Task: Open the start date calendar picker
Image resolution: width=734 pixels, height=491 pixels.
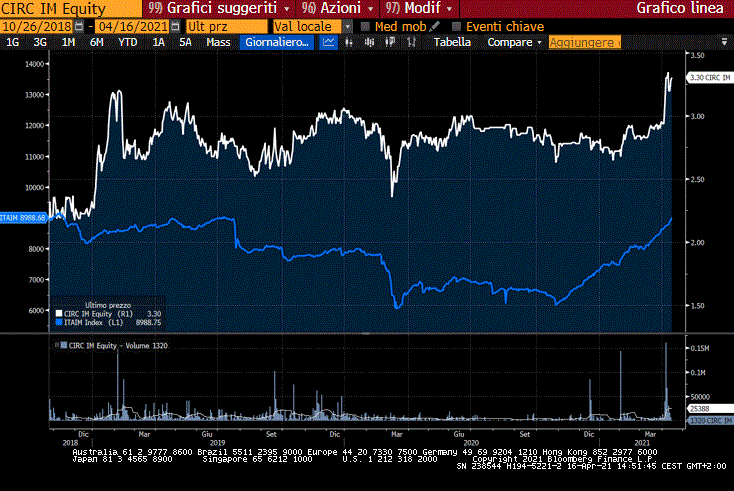Action: (x=79, y=27)
